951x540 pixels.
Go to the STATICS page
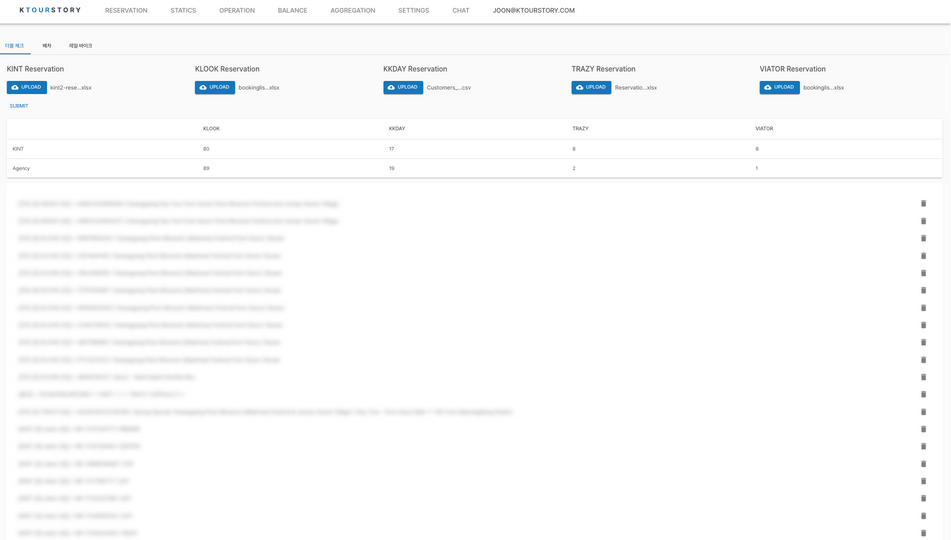pyautogui.click(x=183, y=11)
